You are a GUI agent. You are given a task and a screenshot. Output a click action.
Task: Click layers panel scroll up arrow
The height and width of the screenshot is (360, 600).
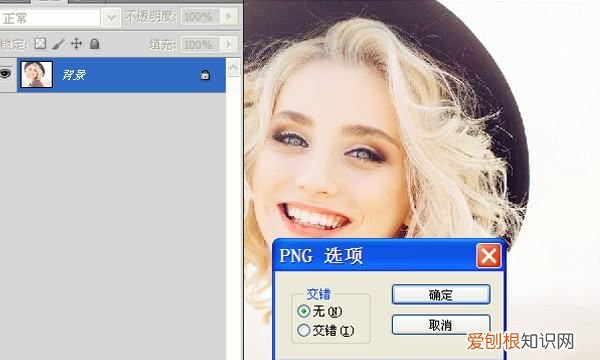(233, 68)
